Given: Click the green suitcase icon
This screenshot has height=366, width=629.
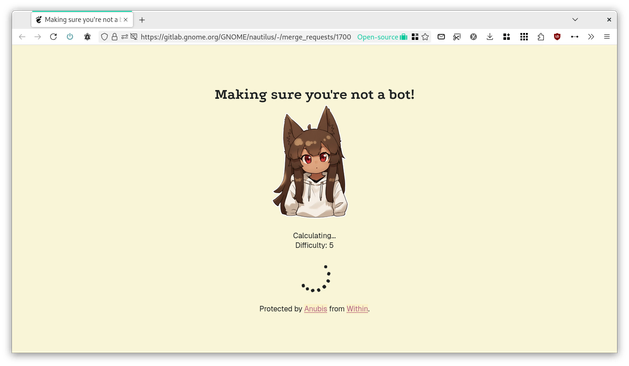Looking at the screenshot, I should point(404,37).
